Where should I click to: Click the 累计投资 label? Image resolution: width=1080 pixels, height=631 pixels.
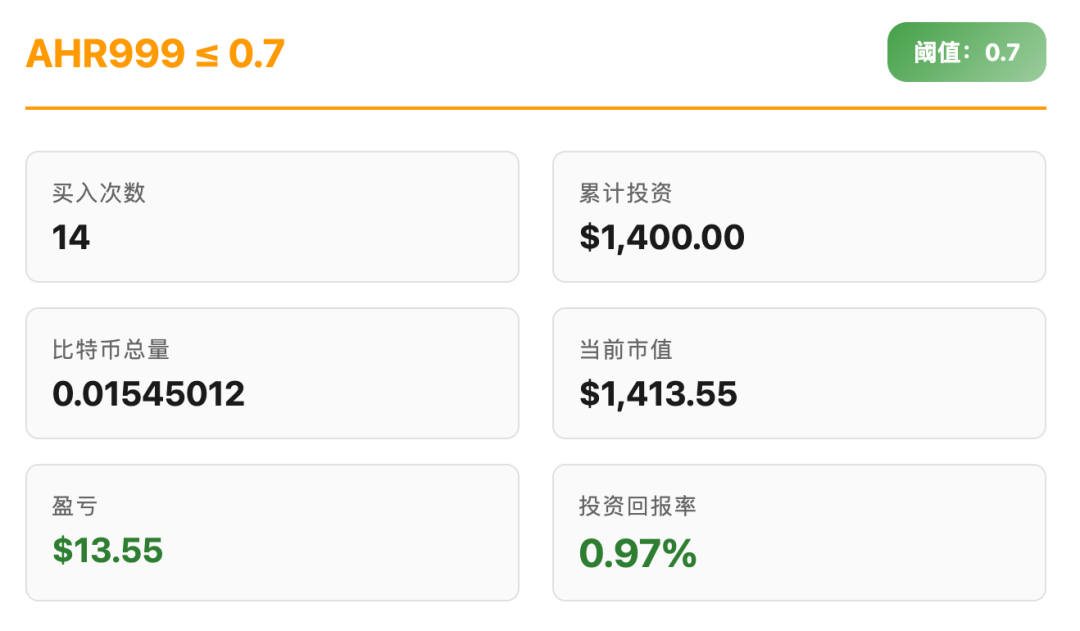click(x=625, y=193)
